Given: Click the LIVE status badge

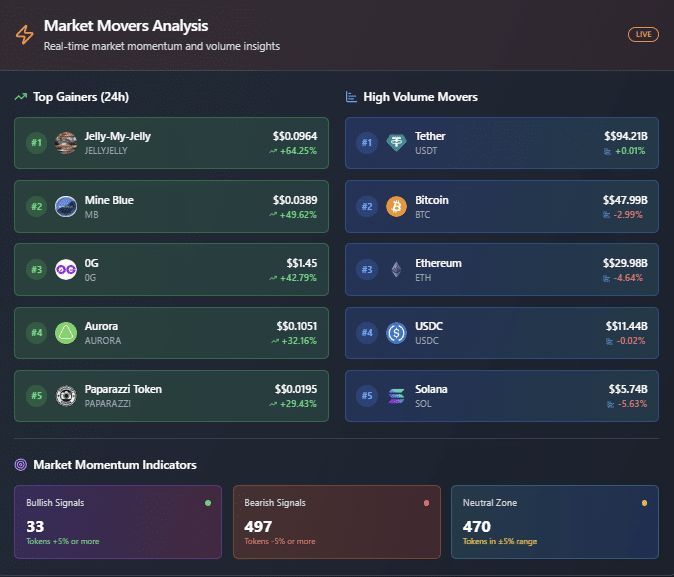Looking at the screenshot, I should pos(643,35).
